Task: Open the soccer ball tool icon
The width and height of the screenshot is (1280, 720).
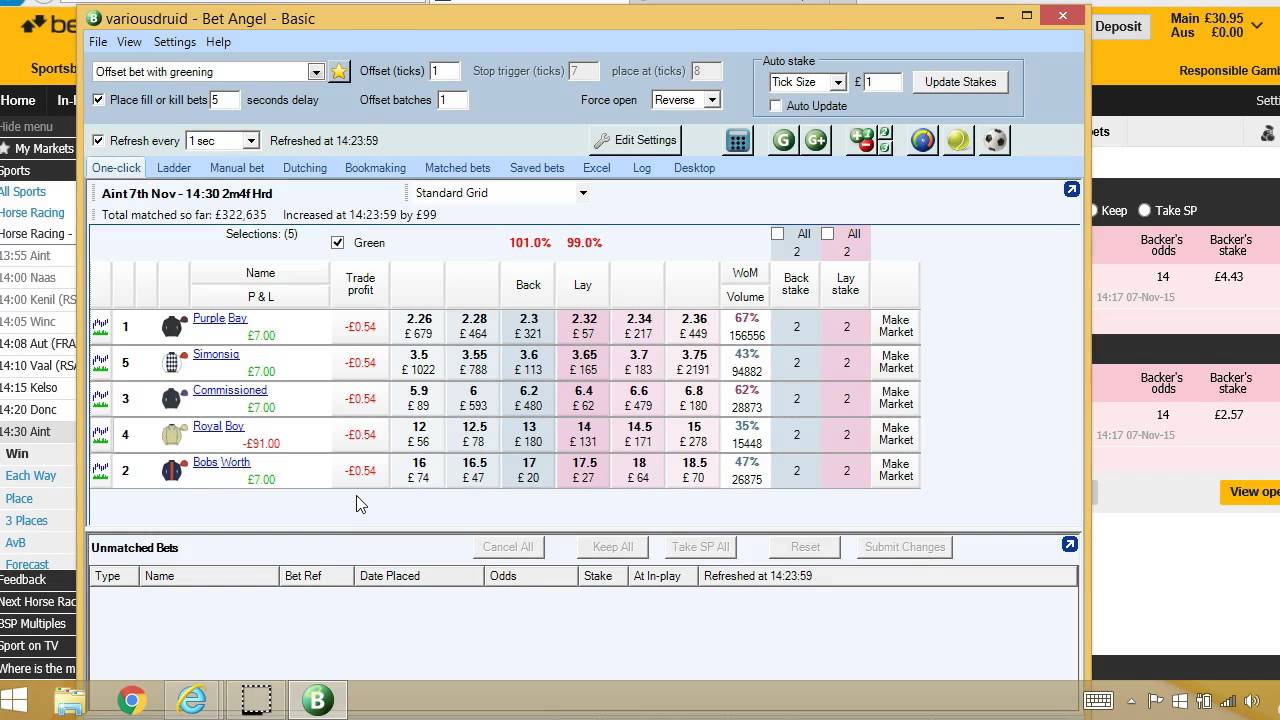Action: click(x=995, y=141)
